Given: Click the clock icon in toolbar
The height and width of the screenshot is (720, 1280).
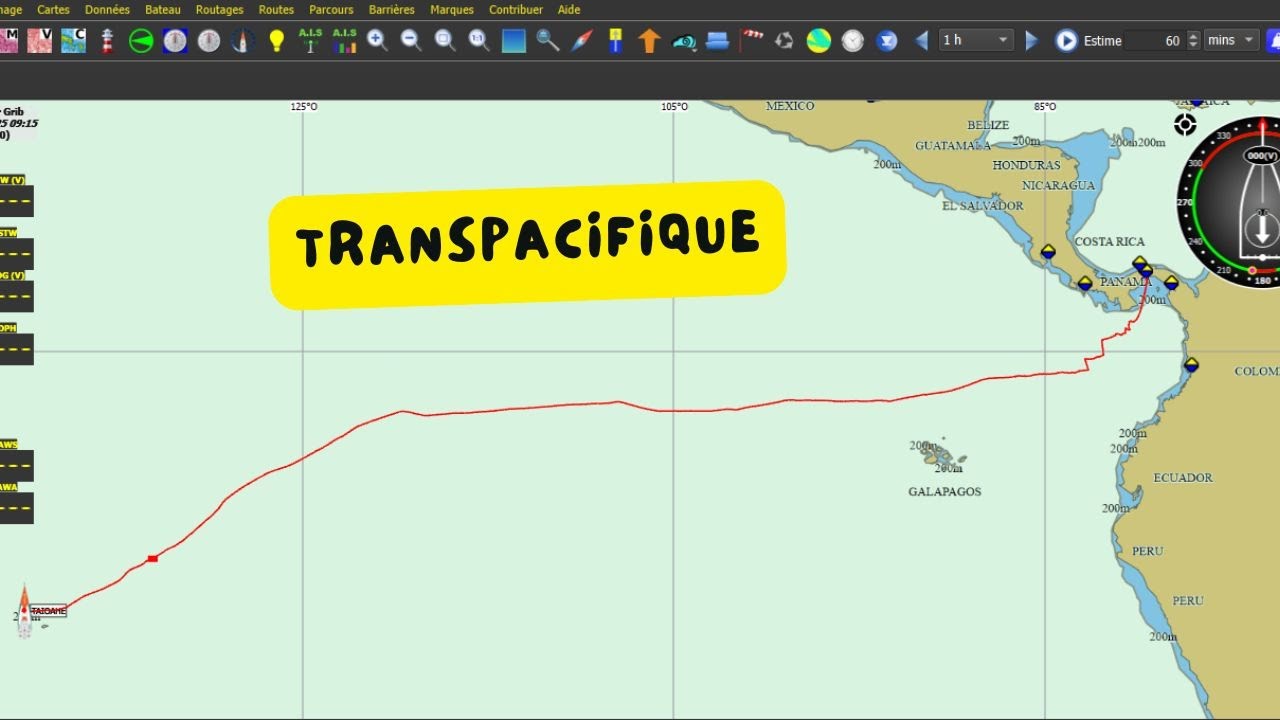Looking at the screenshot, I should (852, 40).
